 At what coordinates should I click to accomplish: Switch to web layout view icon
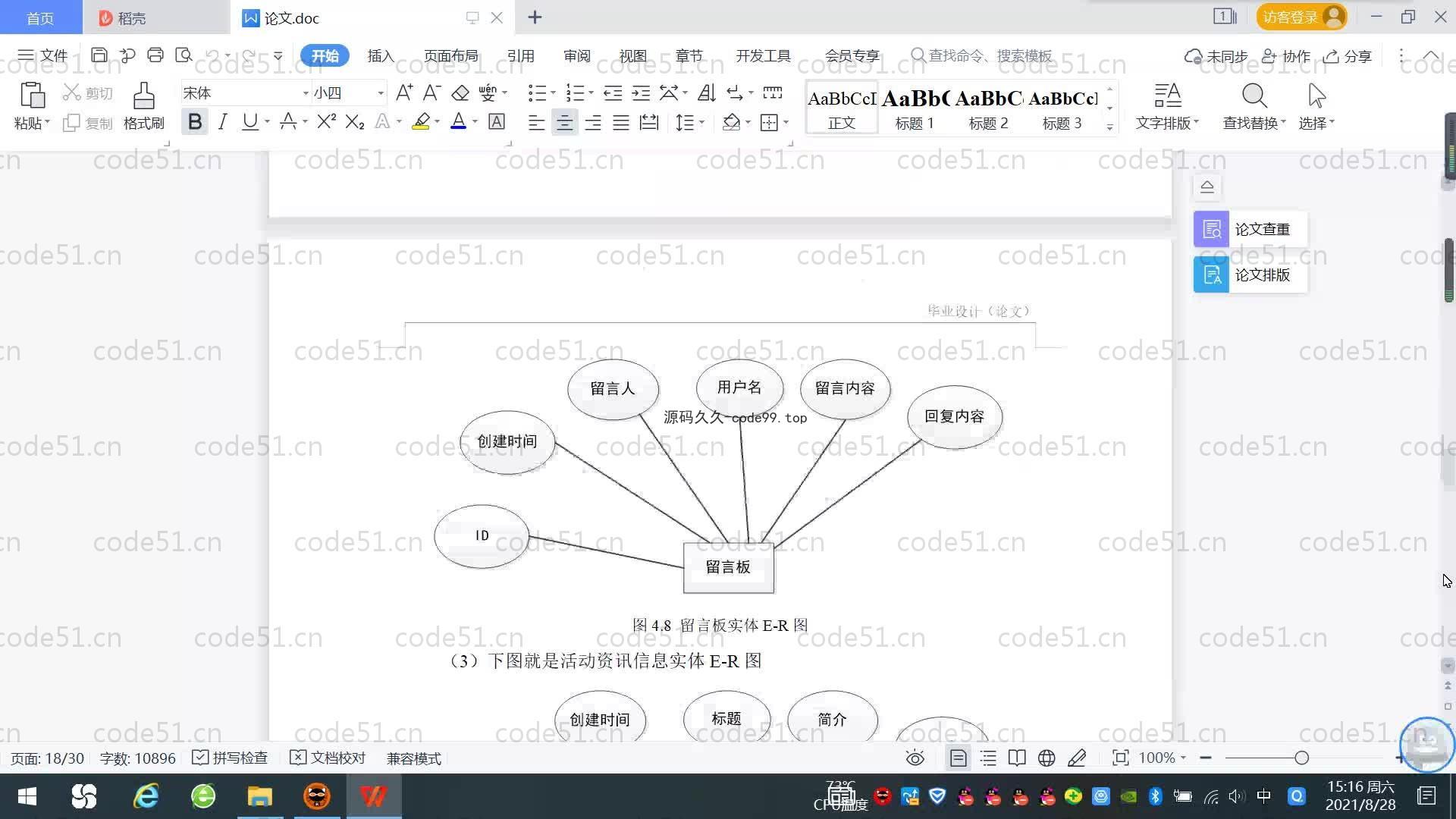(1046, 758)
